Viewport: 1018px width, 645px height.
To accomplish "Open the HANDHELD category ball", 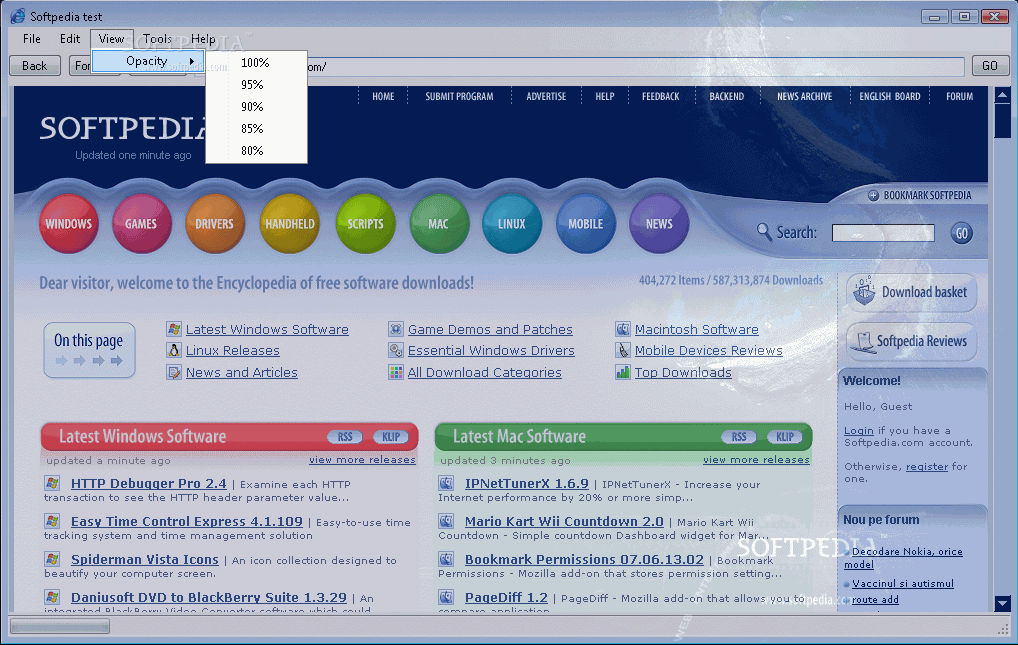I will 290,223.
